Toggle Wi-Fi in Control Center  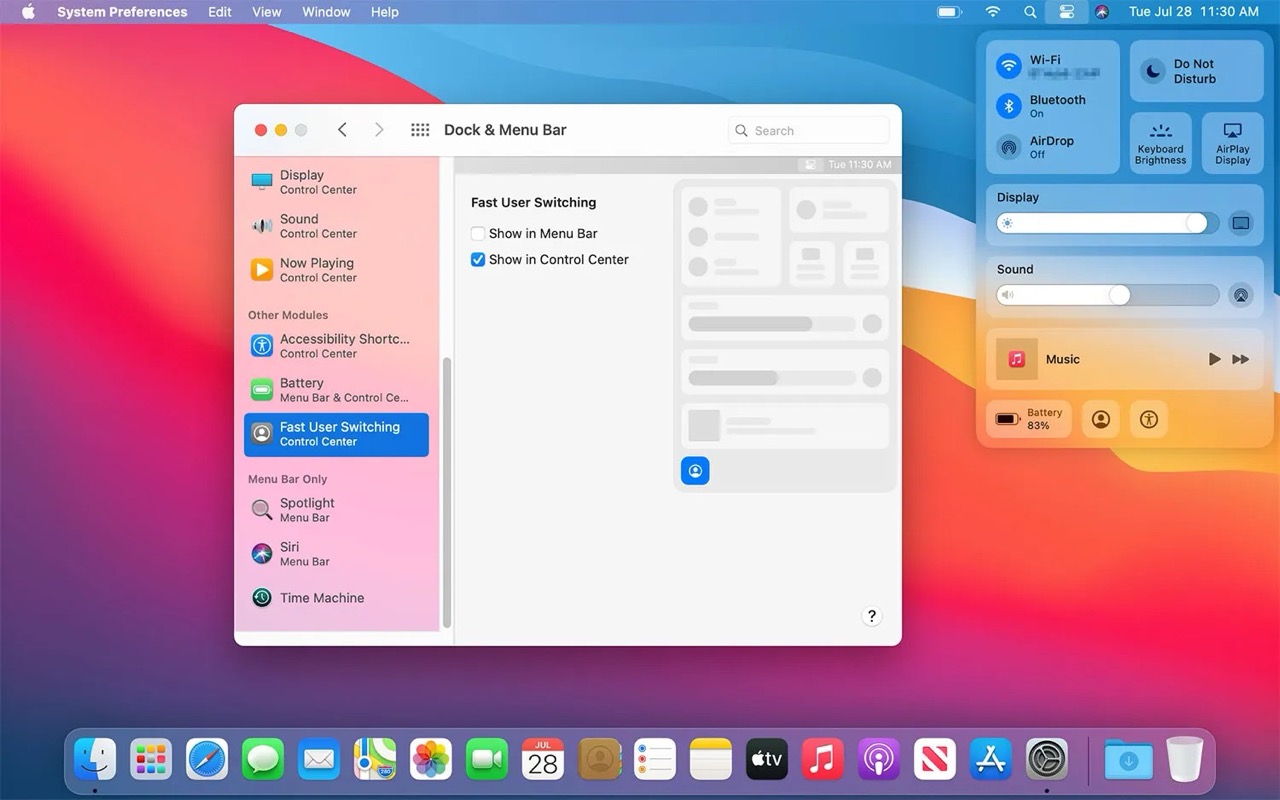click(x=1009, y=66)
